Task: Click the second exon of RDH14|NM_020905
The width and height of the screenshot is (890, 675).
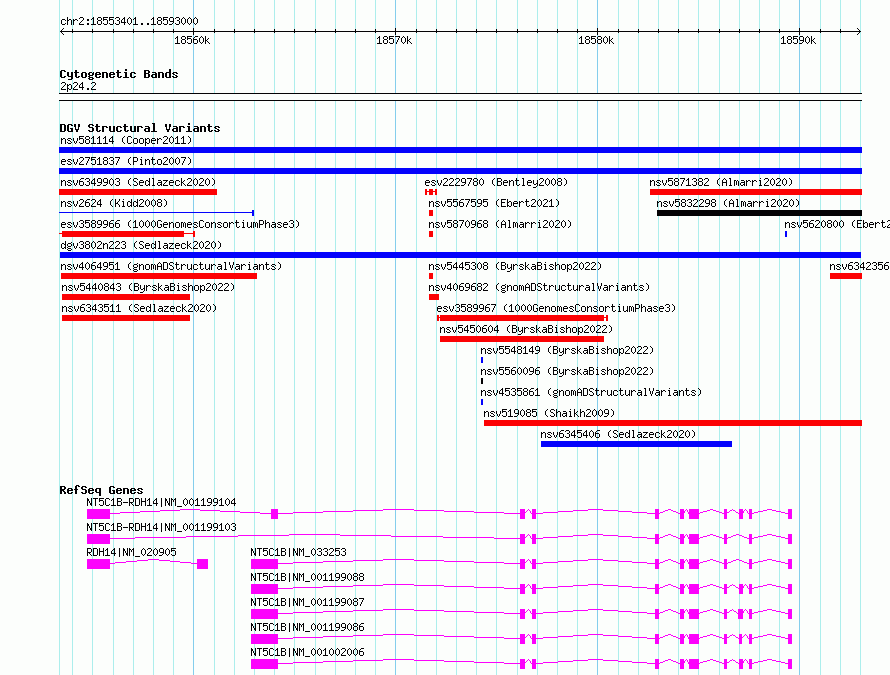Action: coord(203,564)
